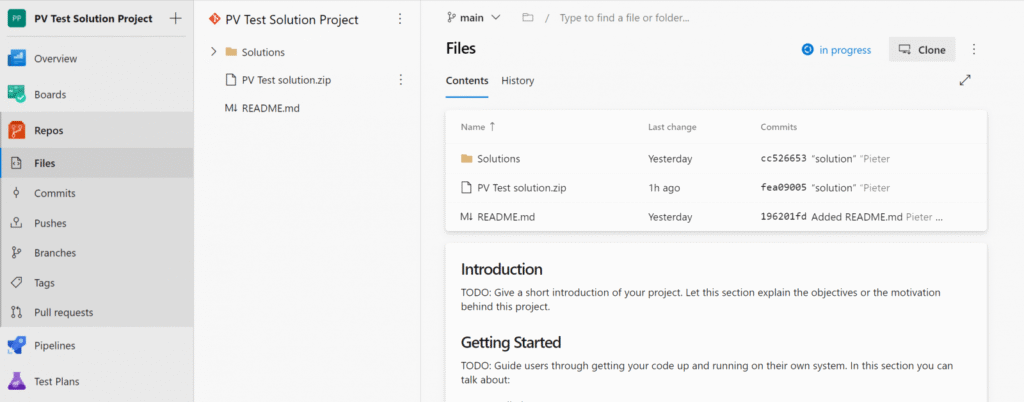Image resolution: width=1024 pixels, height=402 pixels.
Task: Switch to the History tab
Action: click(x=518, y=81)
